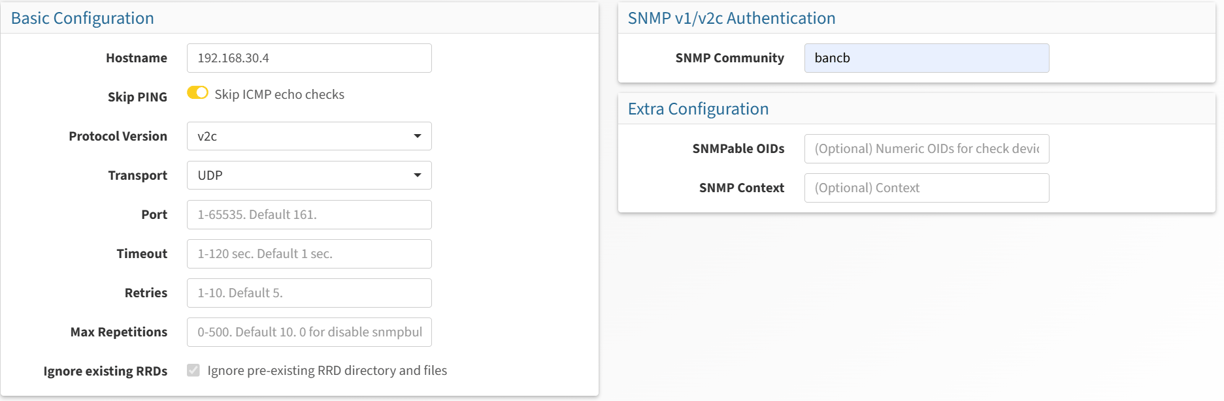This screenshot has height=401, width=1224.
Task: Click the 'Skip ICMP echo checks' label
Action: pos(279,94)
